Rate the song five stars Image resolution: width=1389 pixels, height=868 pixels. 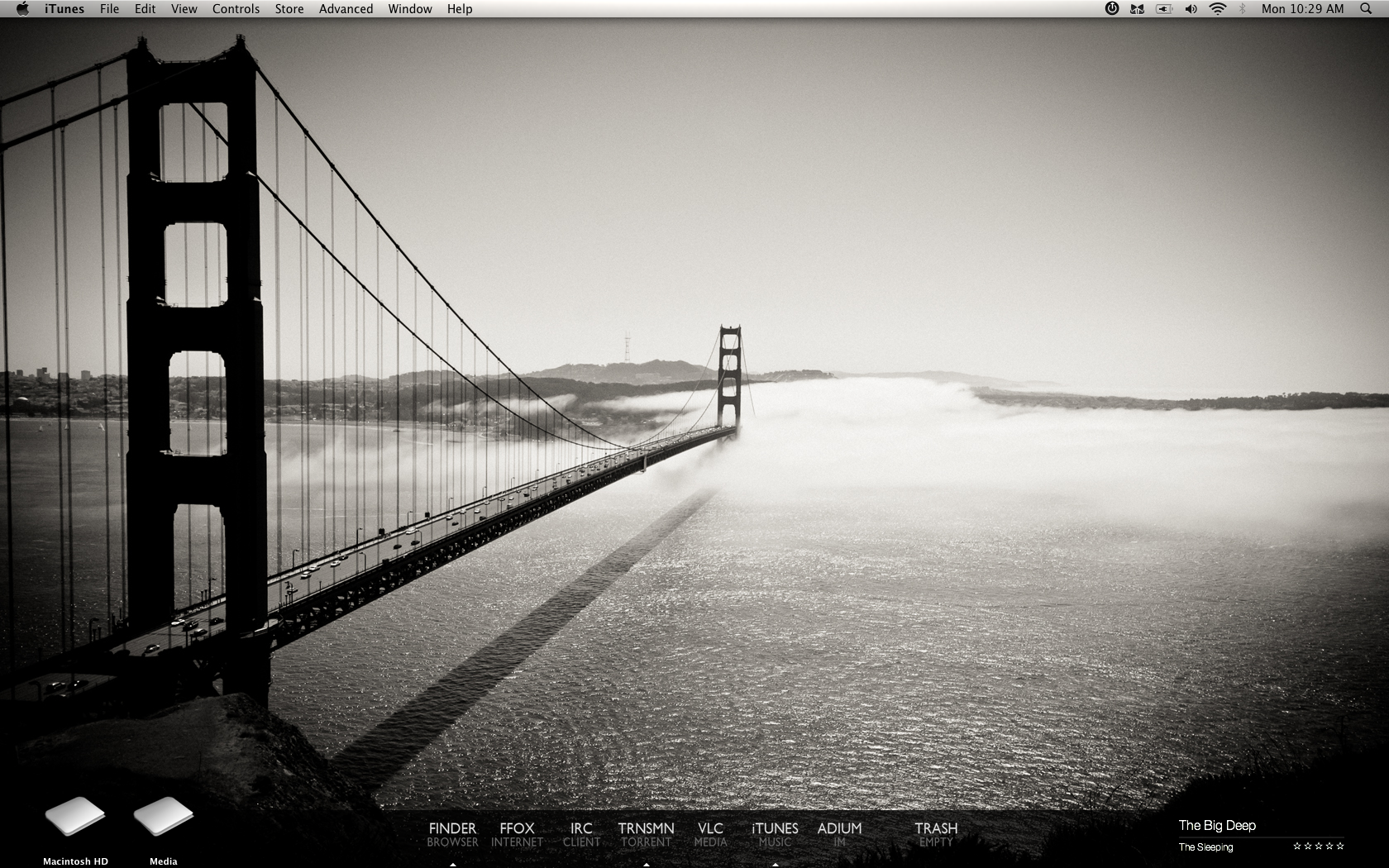(1340, 846)
